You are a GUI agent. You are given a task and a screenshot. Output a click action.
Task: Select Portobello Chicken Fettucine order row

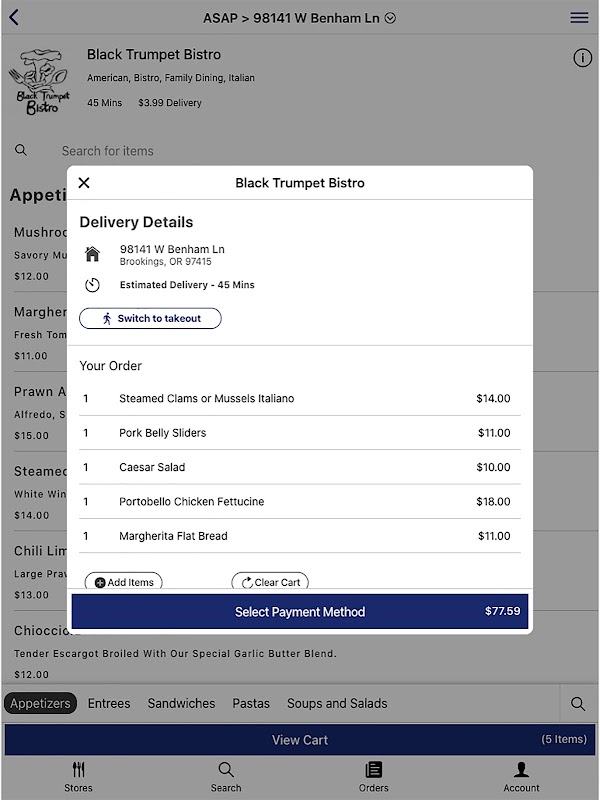point(299,502)
